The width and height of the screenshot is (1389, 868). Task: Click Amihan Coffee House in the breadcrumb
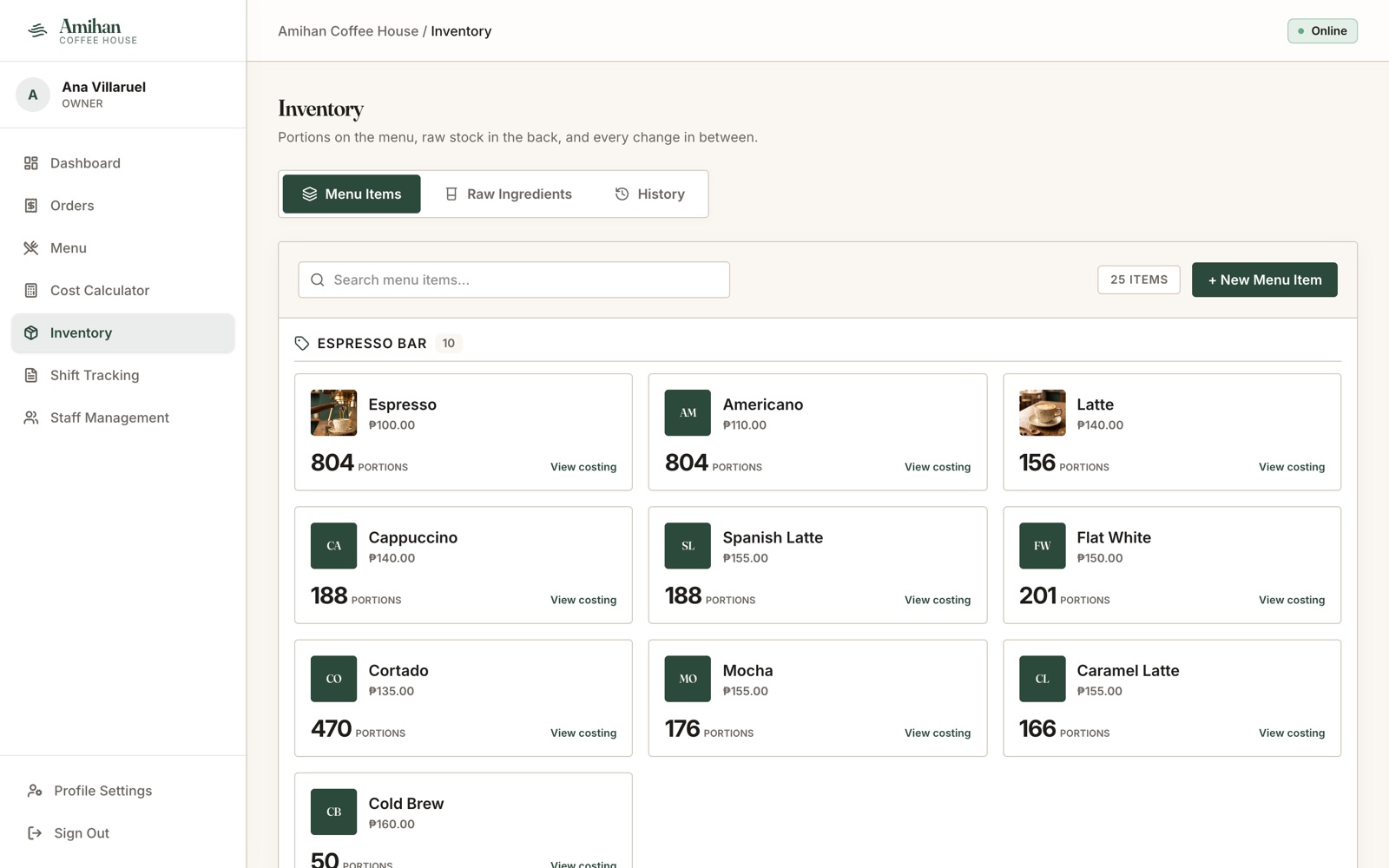[x=348, y=31]
